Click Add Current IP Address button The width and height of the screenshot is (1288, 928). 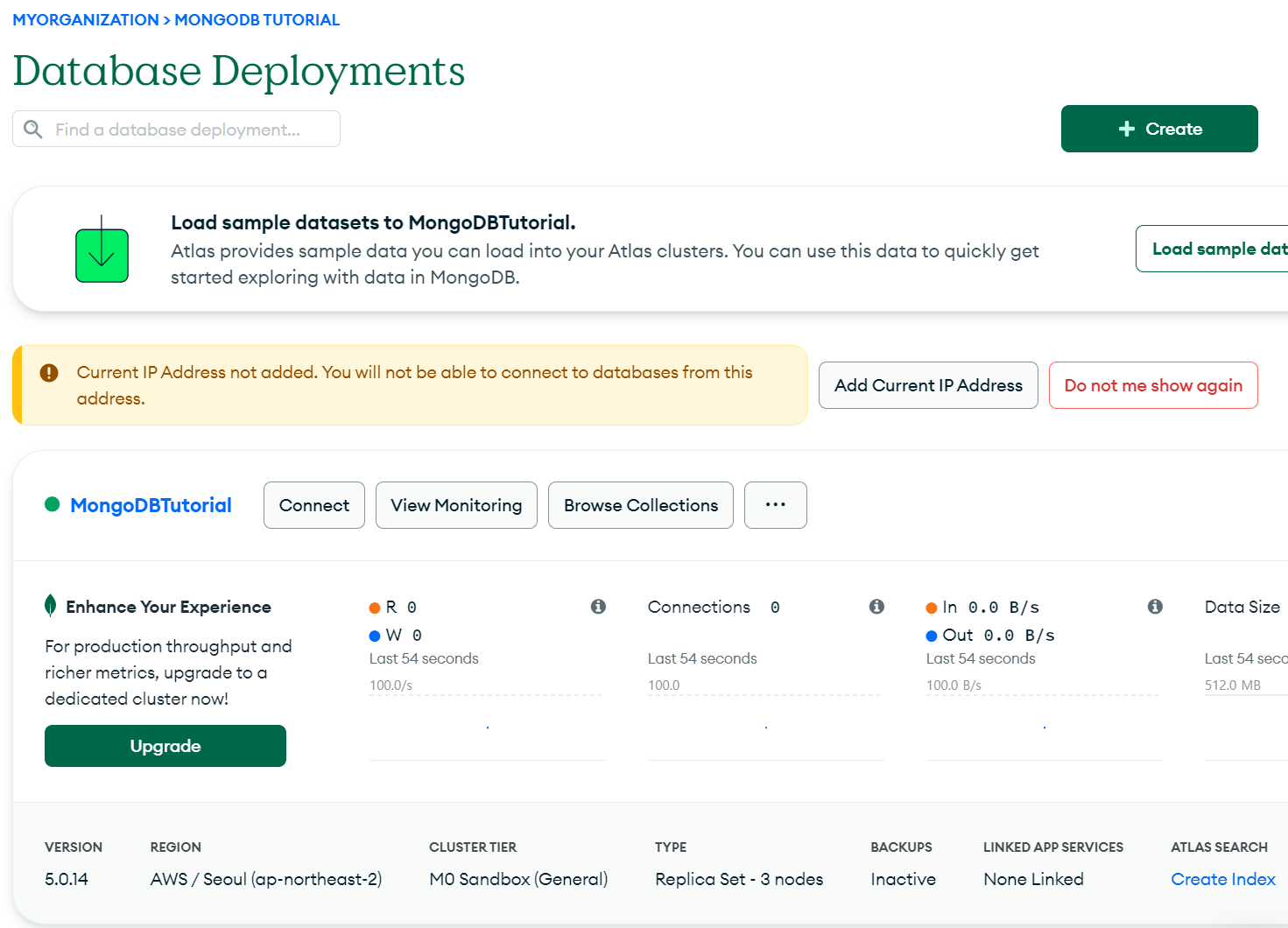pos(928,385)
